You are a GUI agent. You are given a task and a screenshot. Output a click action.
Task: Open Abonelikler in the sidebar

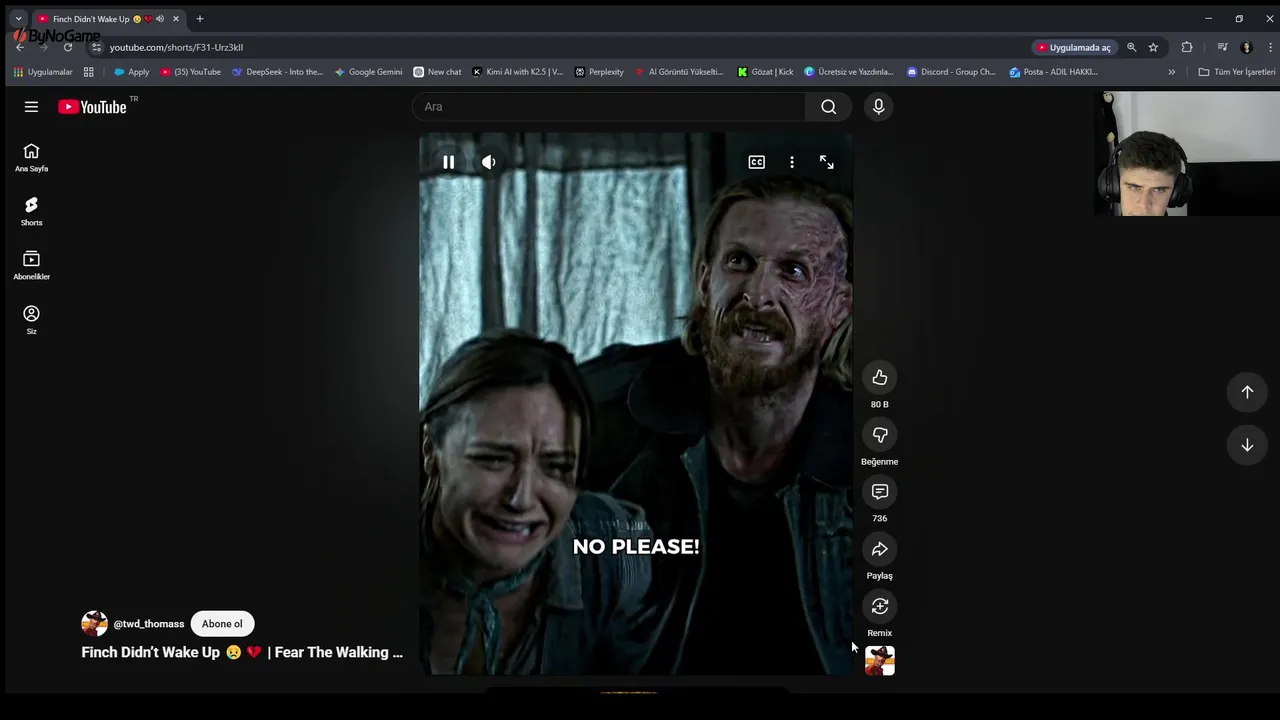click(31, 265)
